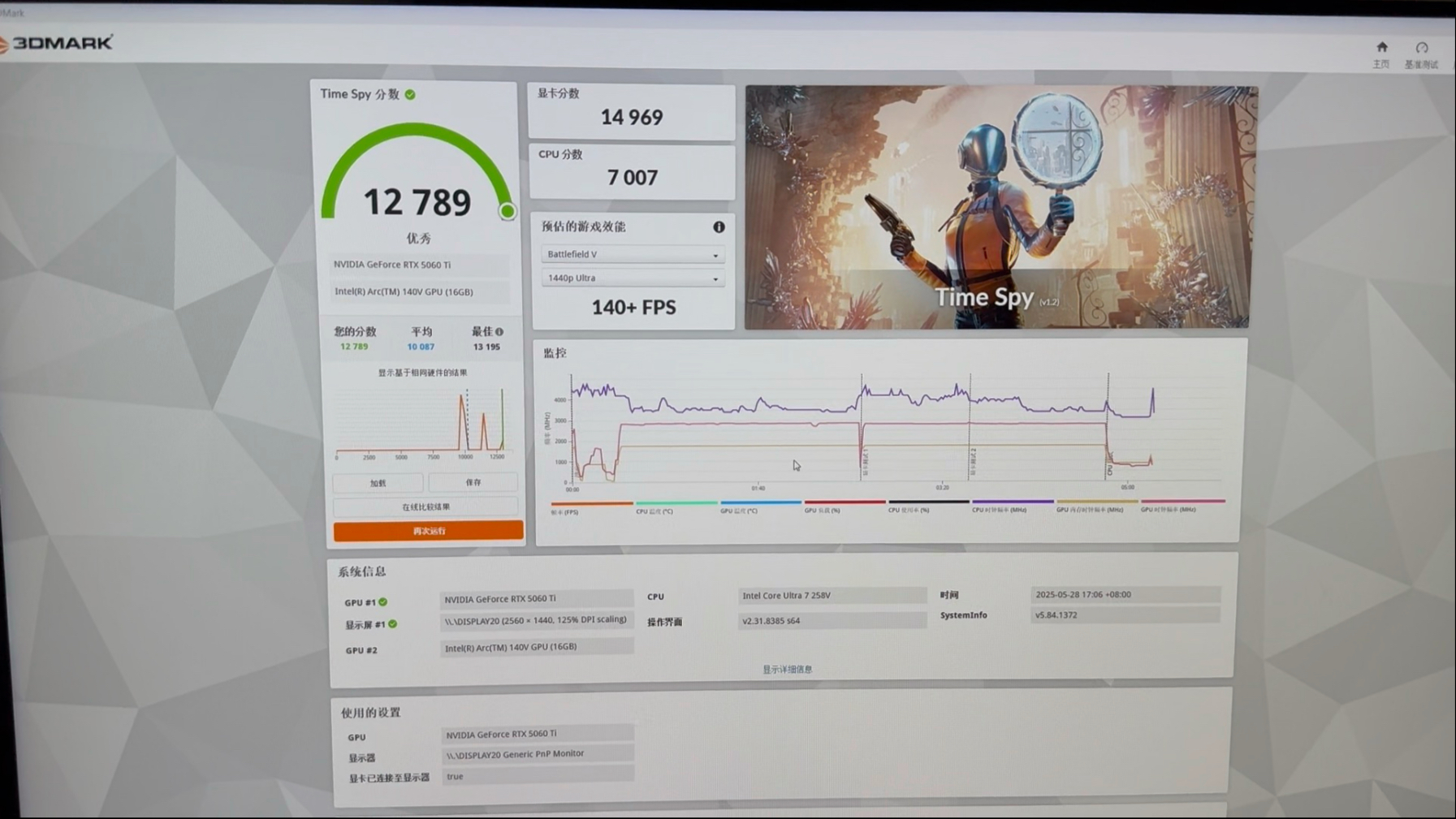Click the CPU 分数 card showing 7 007

[632, 172]
